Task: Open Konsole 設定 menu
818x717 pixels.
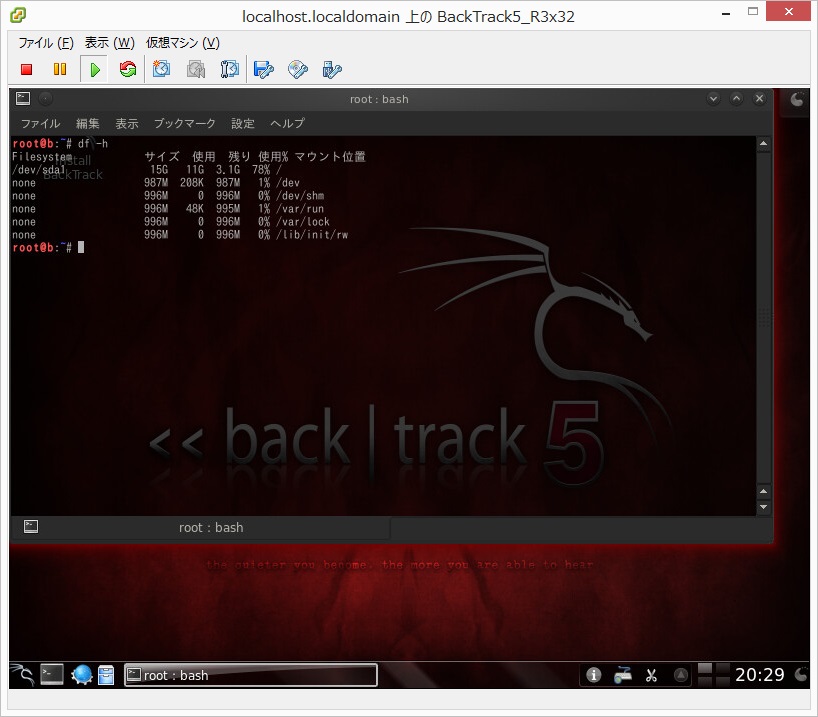Action: (243, 124)
